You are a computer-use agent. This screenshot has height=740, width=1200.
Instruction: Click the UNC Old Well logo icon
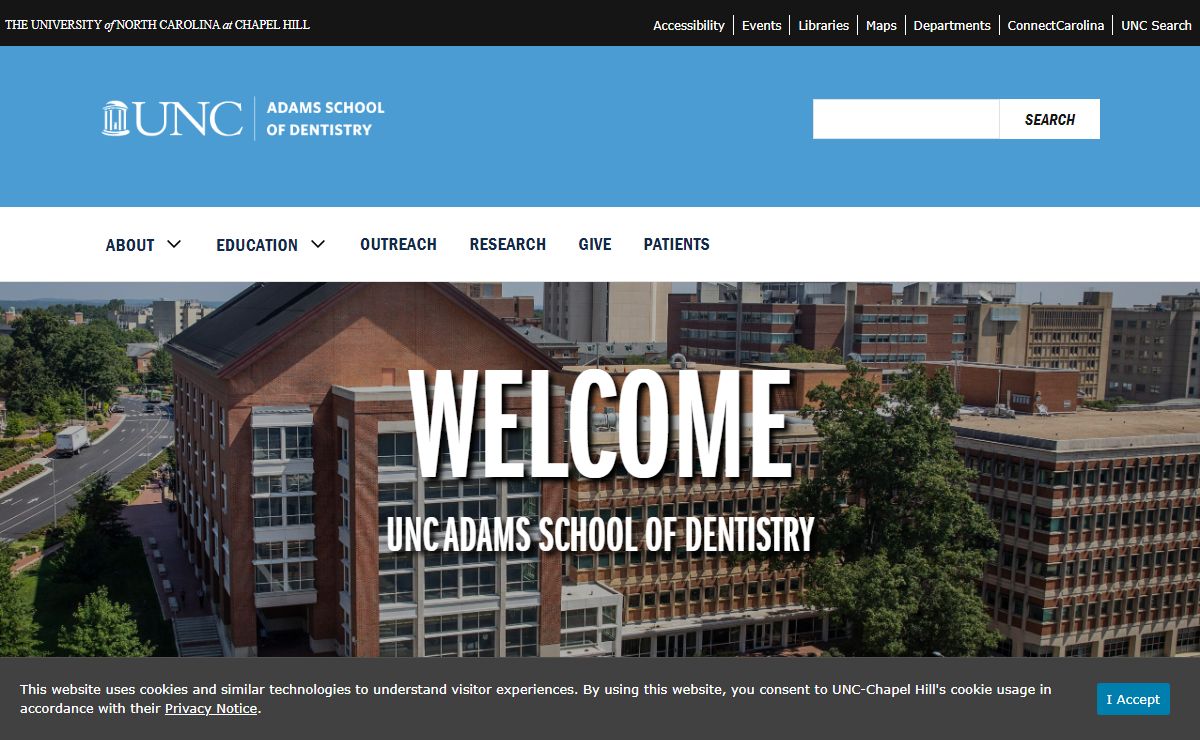[x=116, y=118]
